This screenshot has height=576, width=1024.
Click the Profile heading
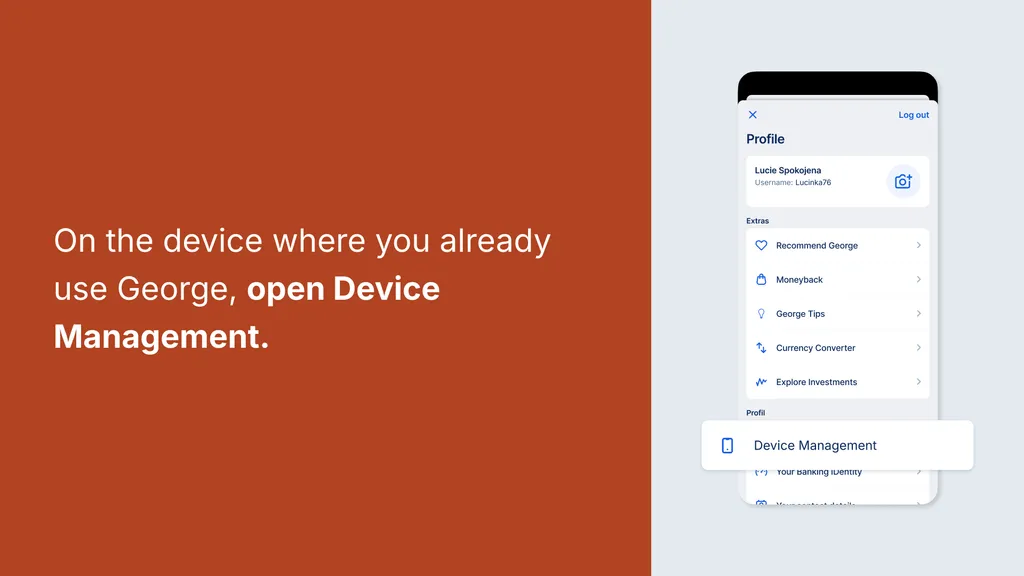coord(765,139)
